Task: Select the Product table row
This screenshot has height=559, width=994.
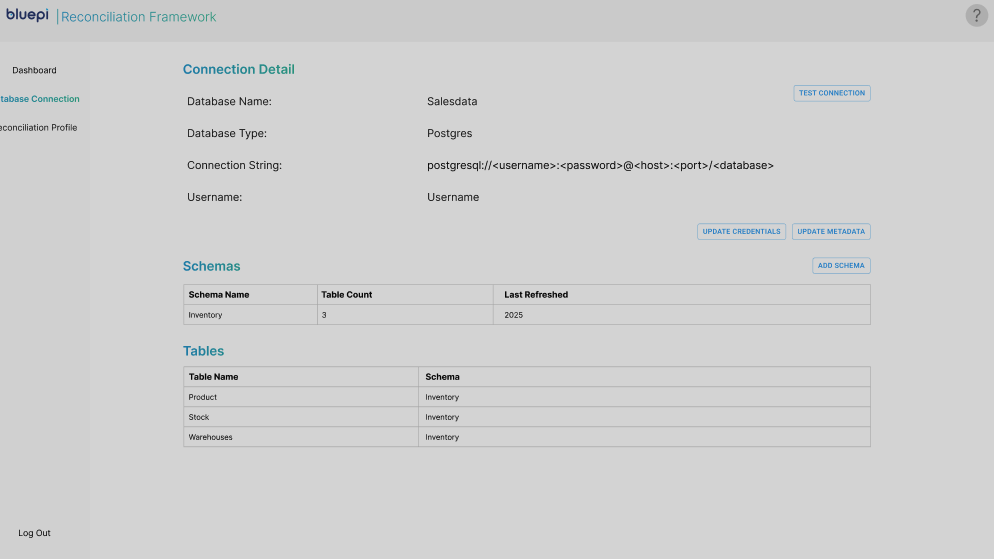Action: pyautogui.click(x=526, y=397)
